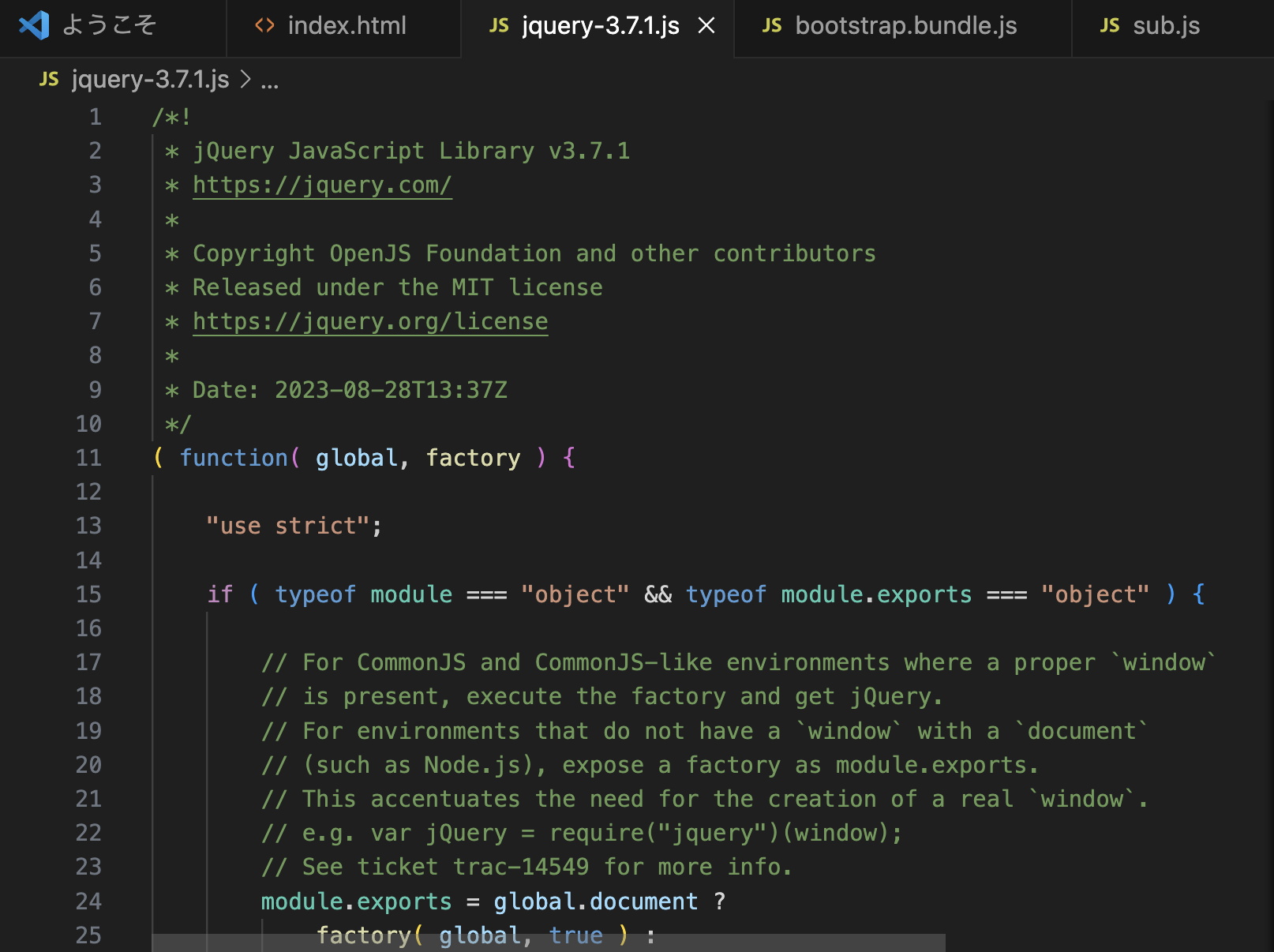1274x952 pixels.
Task: Click jquery-3.7.1.js in the breadcrumb
Action: coord(150,79)
